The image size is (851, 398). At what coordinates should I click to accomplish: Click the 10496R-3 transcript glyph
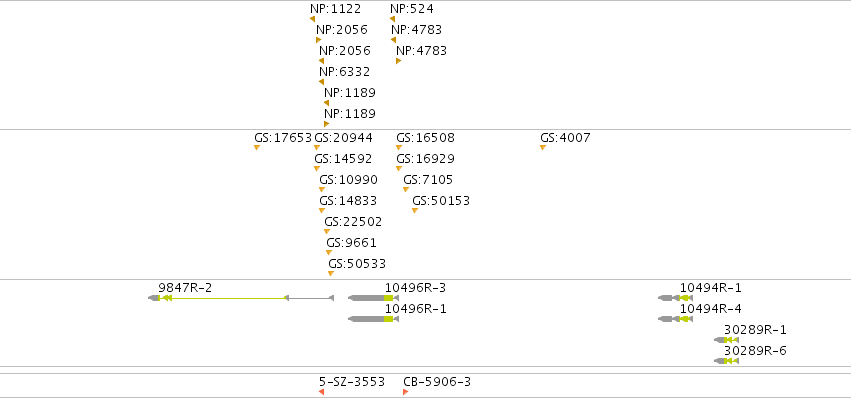point(373,298)
